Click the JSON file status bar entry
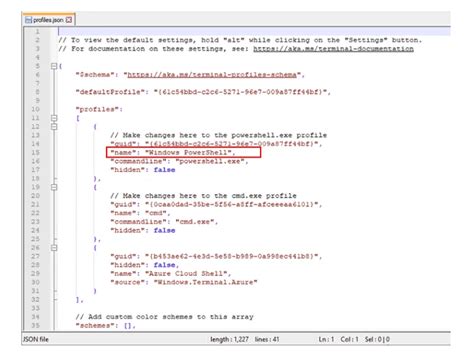 coord(36,339)
